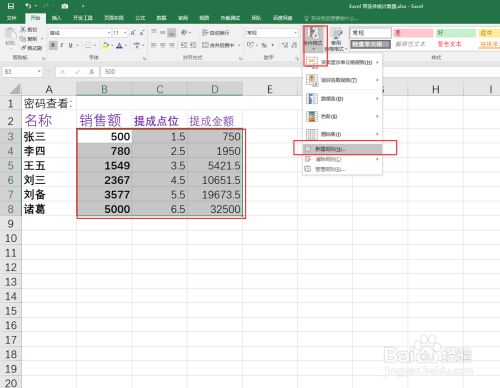Click the Bad red cell style

coord(413,33)
